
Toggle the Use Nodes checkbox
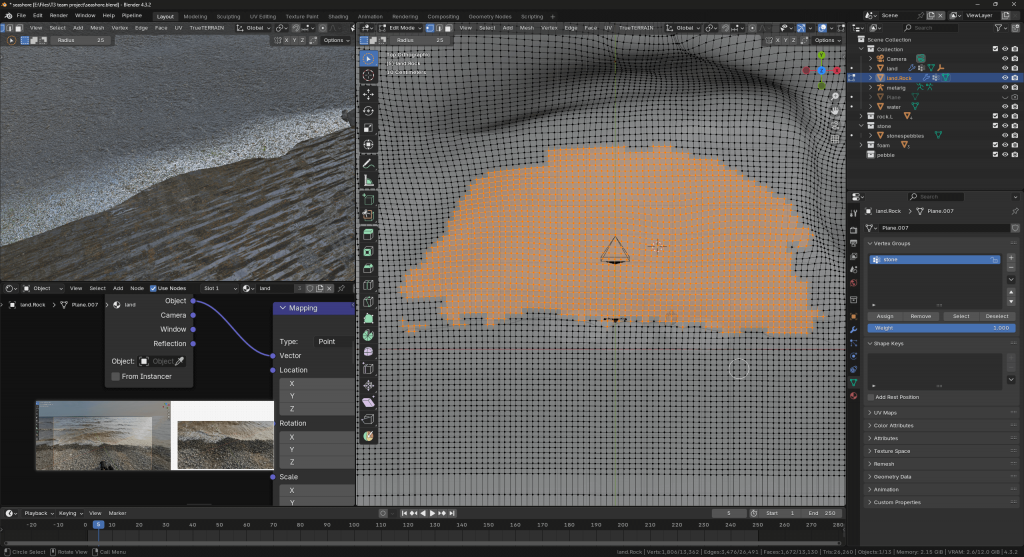[x=153, y=288]
